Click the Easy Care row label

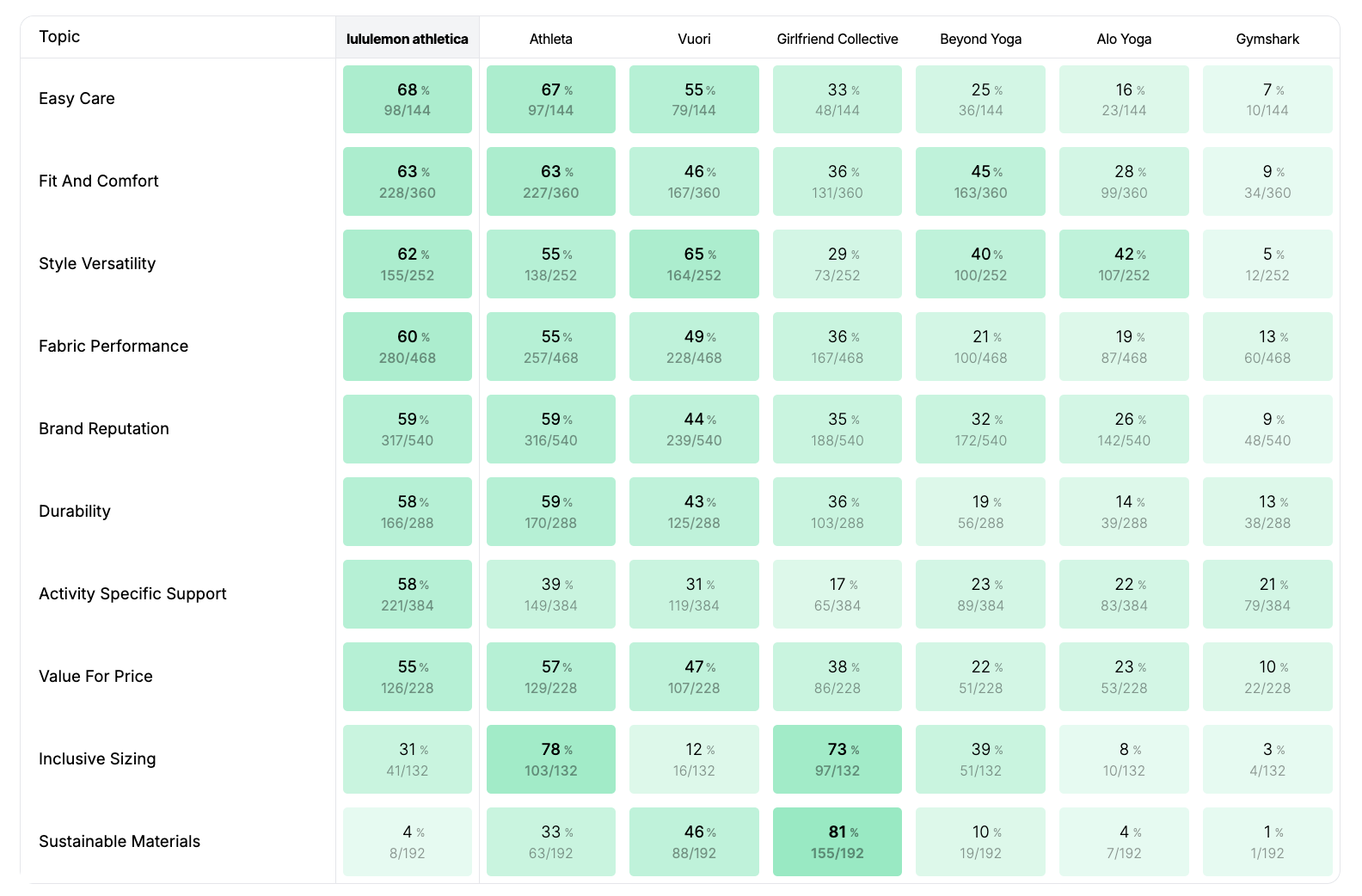[77, 98]
